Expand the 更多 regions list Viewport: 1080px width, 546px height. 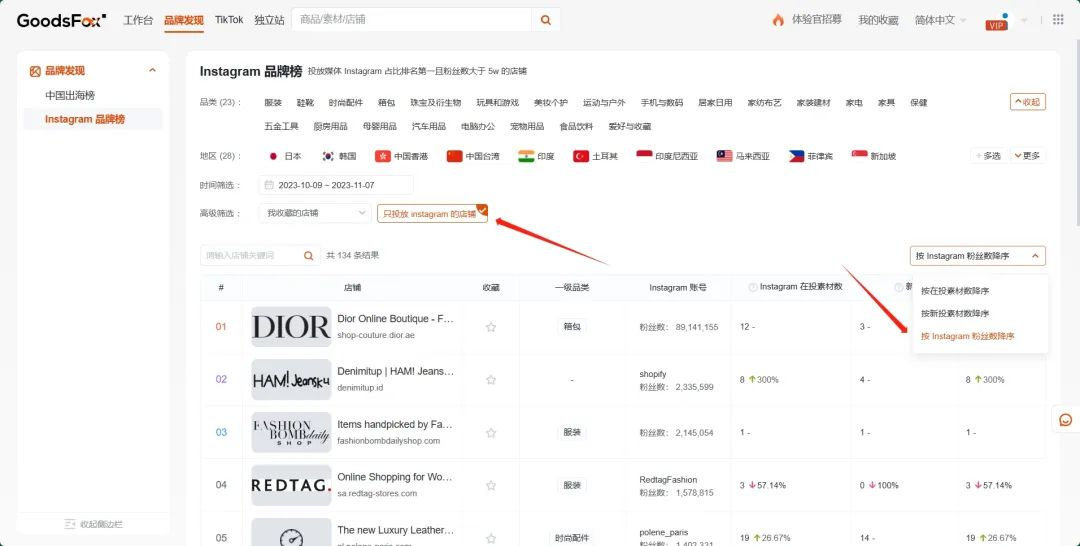coord(1027,156)
